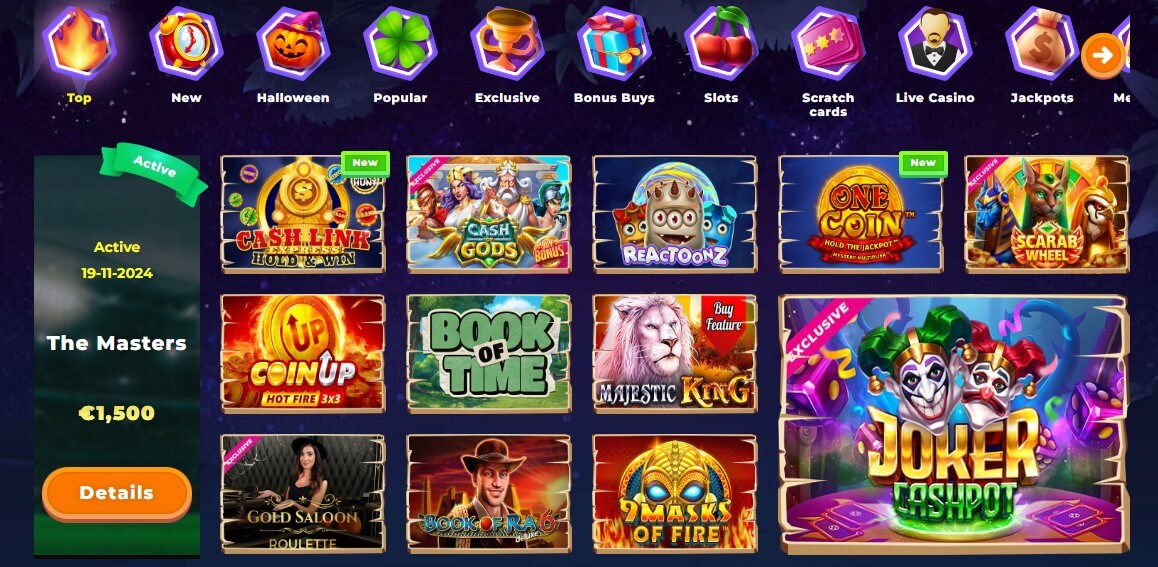The image size is (1158, 567).
Task: Click the Details button for The Masters
Action: point(117,493)
